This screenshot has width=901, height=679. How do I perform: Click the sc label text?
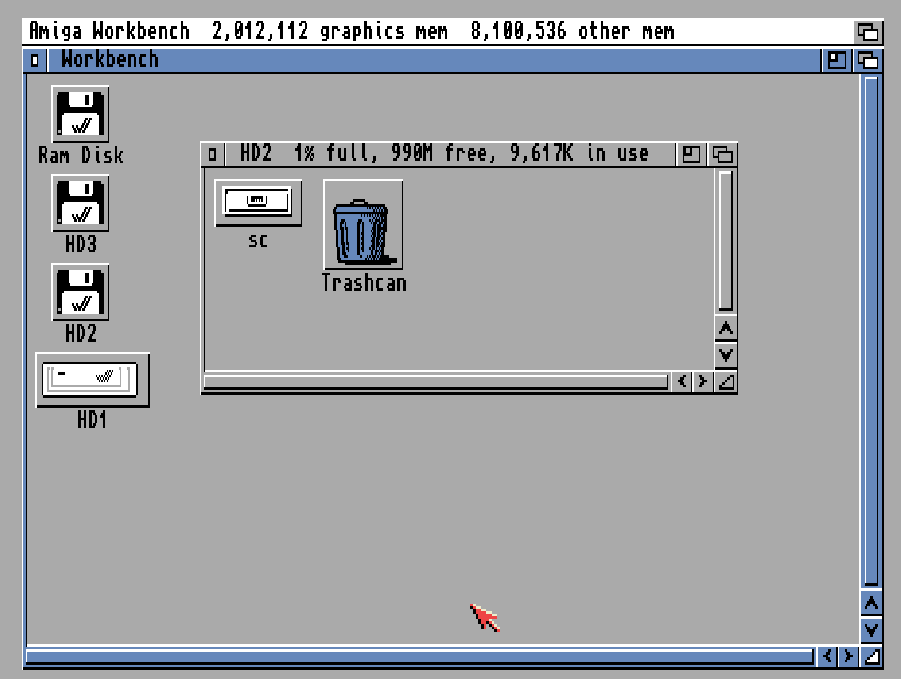[258, 241]
